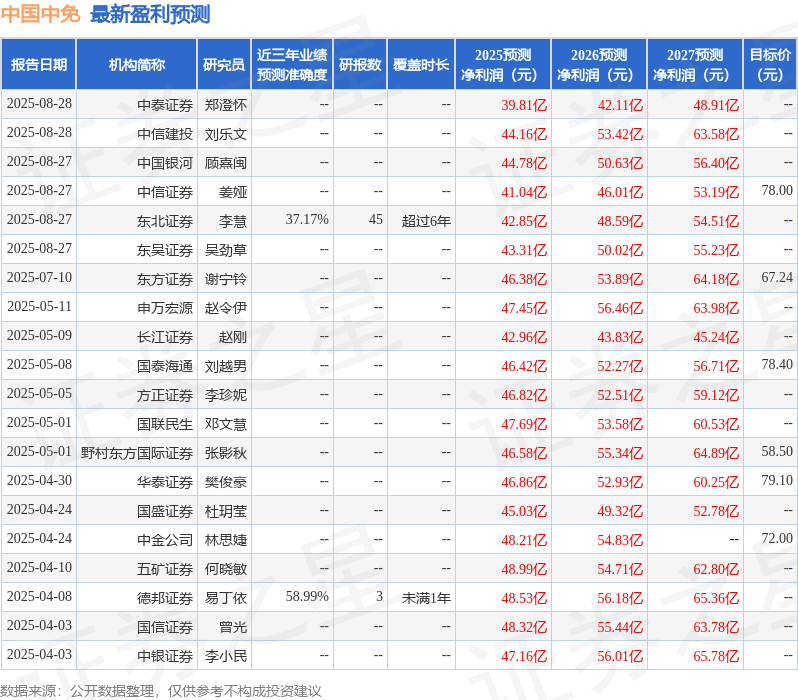Click analyst name 李慧
The height and width of the screenshot is (700, 798).
pyautogui.click(x=233, y=221)
